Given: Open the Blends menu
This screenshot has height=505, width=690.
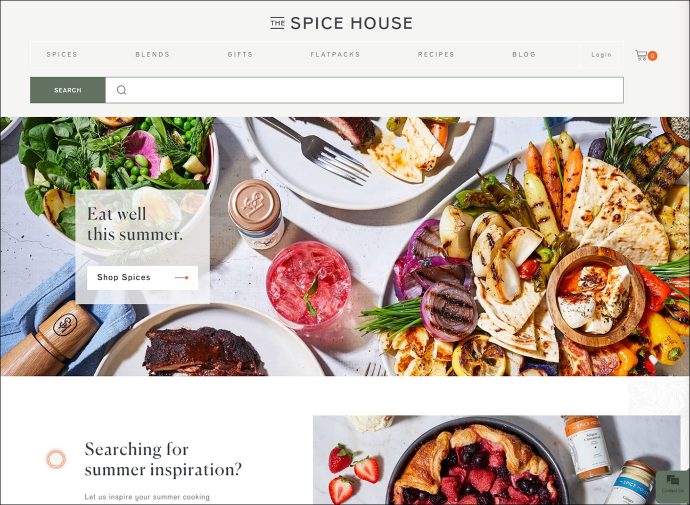Looking at the screenshot, I should pos(152,55).
